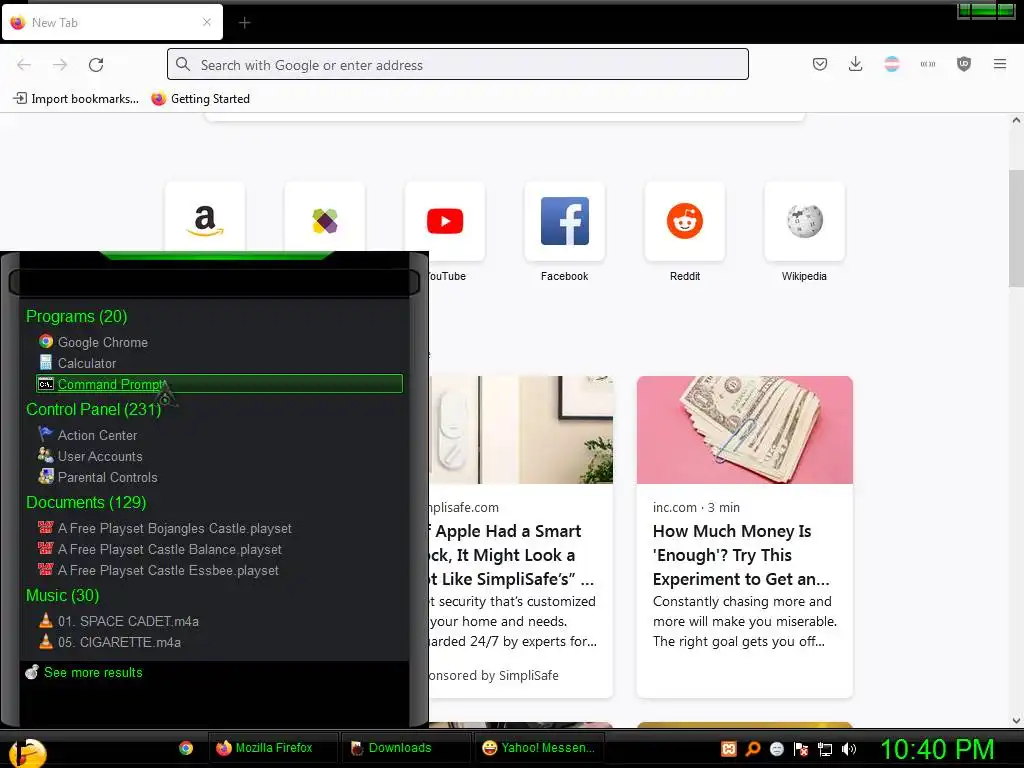Open a new tab with plus button

pyautogui.click(x=244, y=23)
